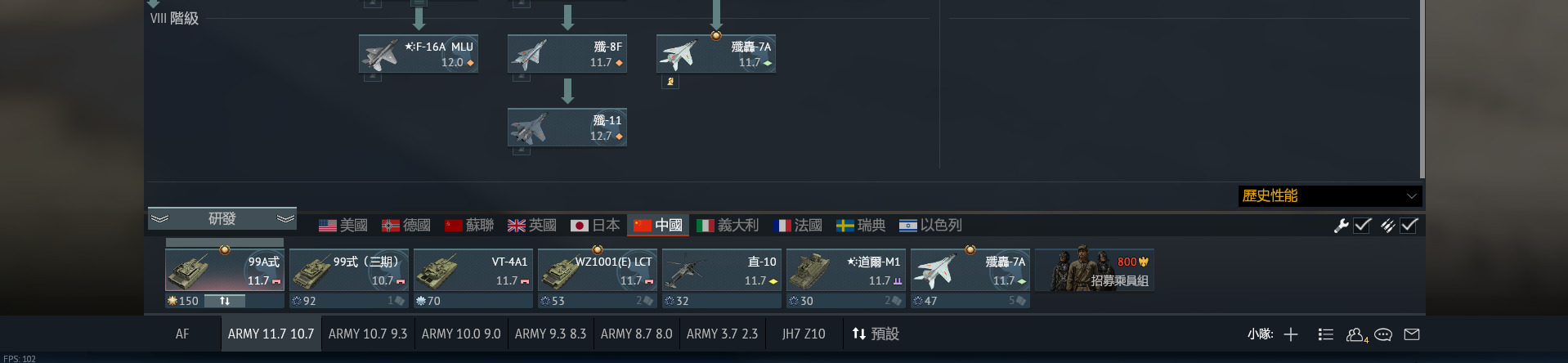Toggle the auto-refill ammunition checkbox
This screenshot has height=363, width=1568.
[1409, 226]
